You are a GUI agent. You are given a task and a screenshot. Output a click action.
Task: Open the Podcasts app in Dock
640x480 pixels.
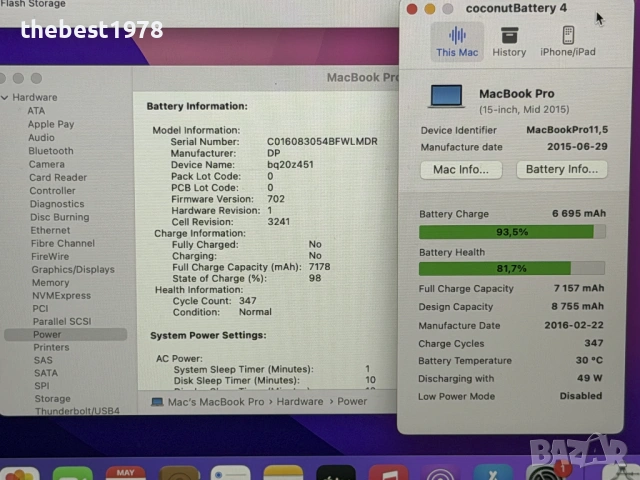click(x=440, y=473)
